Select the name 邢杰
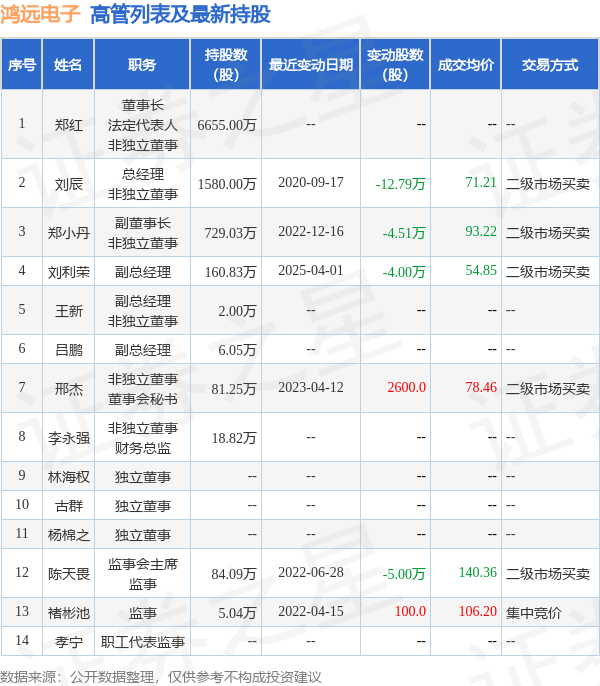The width and height of the screenshot is (600, 686). (x=69, y=389)
